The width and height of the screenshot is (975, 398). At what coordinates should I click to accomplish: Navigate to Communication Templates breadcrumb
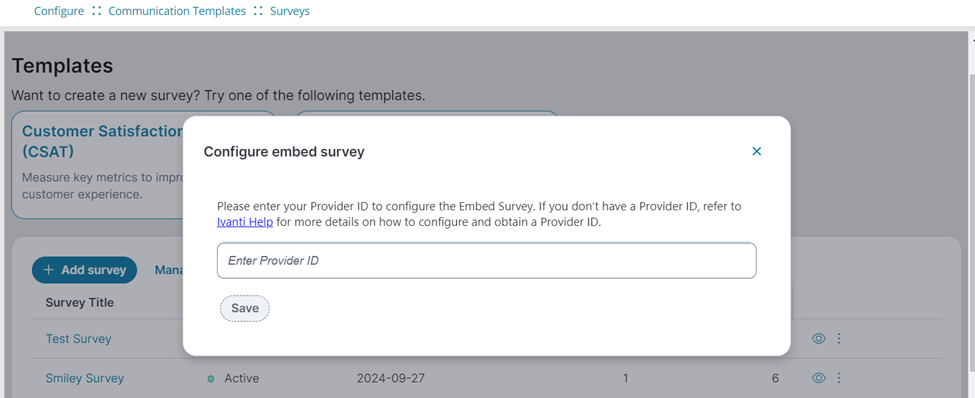click(177, 11)
